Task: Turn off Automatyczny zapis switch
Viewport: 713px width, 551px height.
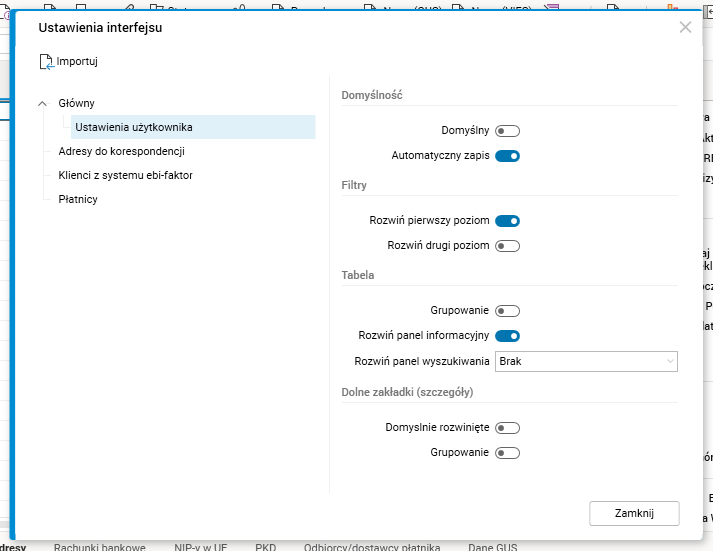Action: (x=508, y=156)
